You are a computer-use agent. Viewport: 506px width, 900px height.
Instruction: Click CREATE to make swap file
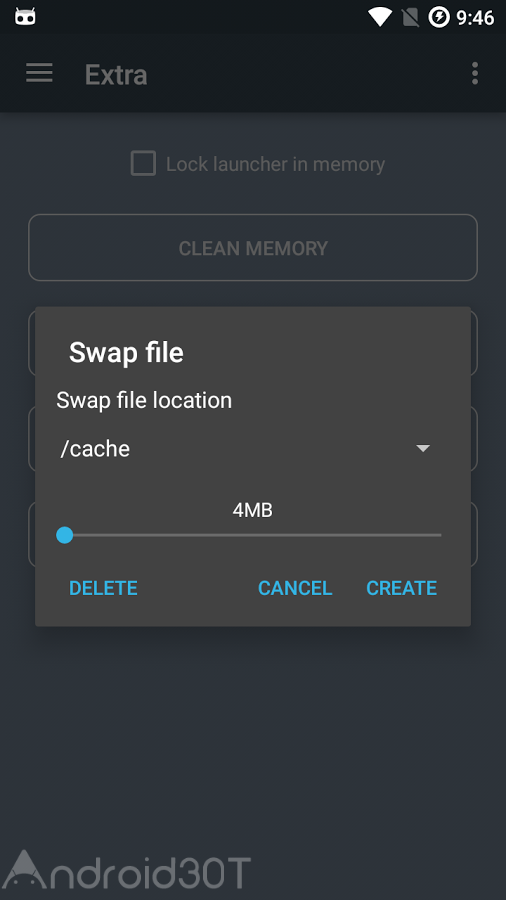pos(402,588)
